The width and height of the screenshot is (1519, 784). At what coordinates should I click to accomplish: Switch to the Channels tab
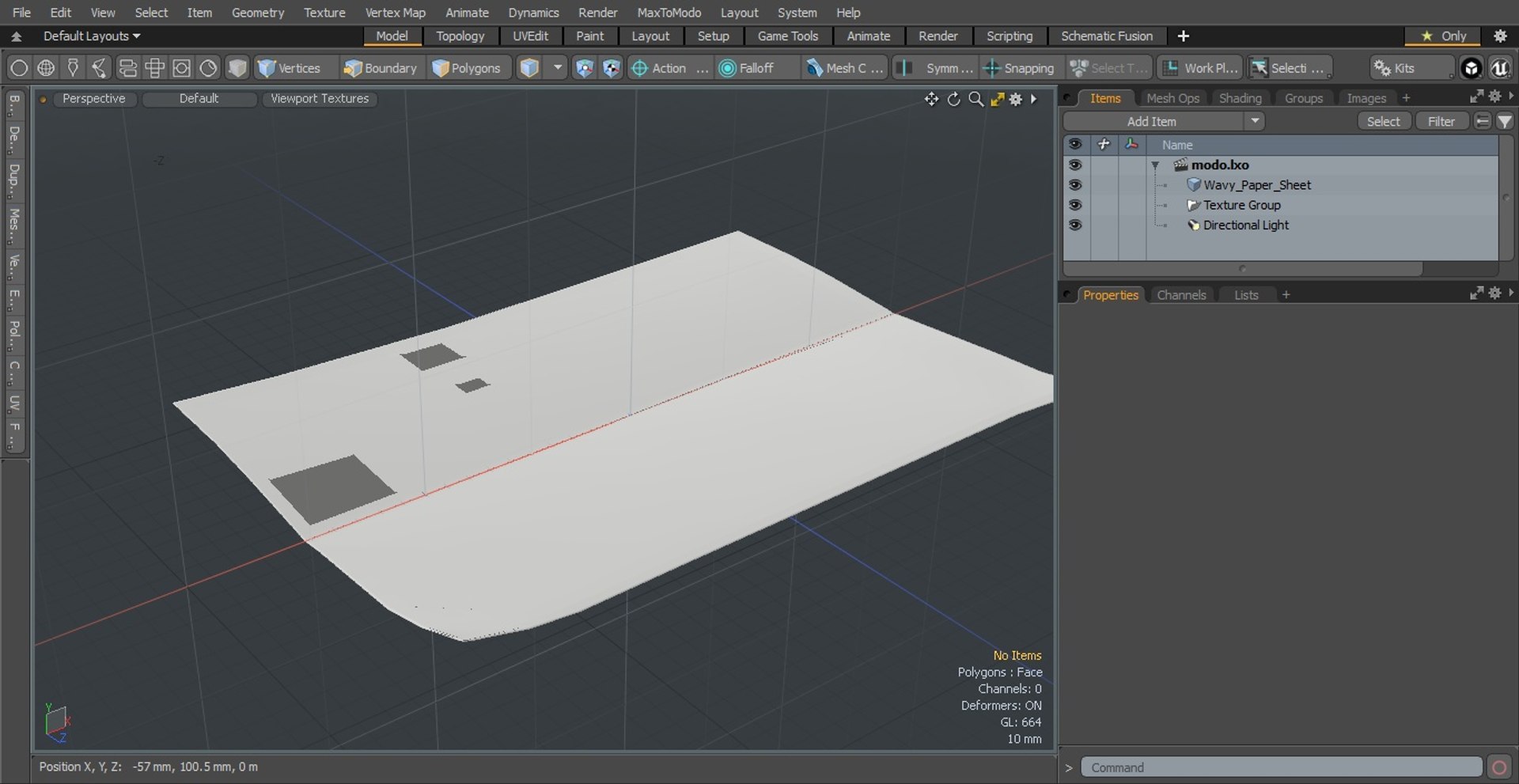1181,295
